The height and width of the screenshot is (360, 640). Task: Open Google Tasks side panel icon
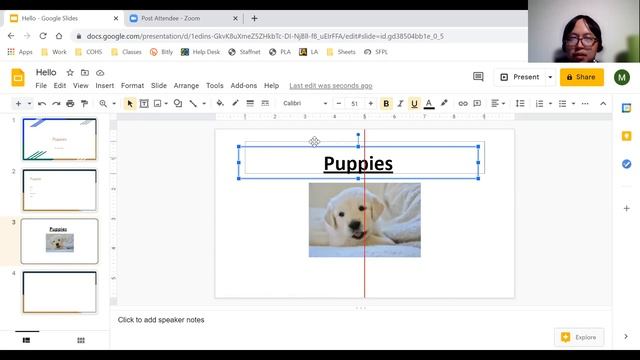click(626, 164)
